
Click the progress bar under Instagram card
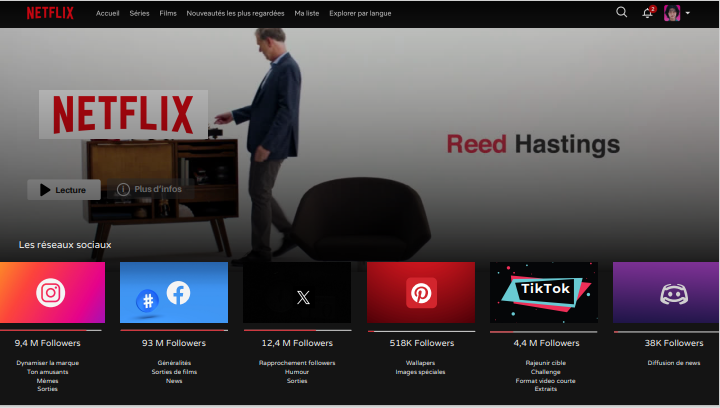[x=51, y=330]
